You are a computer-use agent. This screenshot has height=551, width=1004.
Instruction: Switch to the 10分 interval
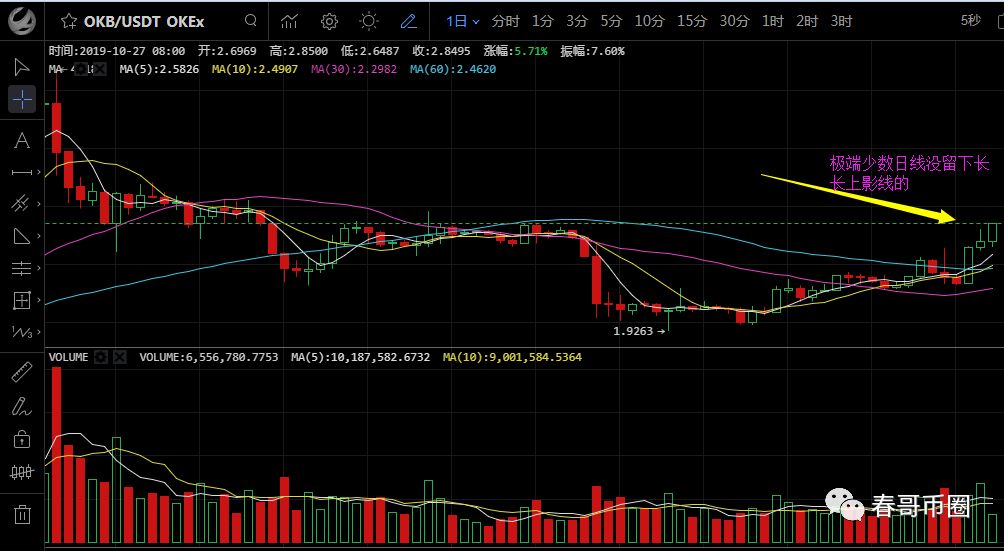[649, 21]
